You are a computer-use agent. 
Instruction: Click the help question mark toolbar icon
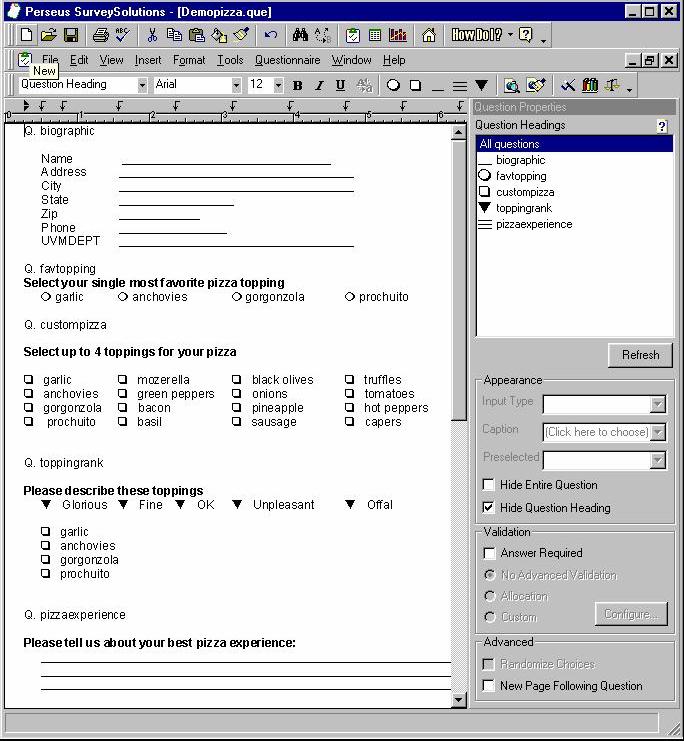pyautogui.click(x=526, y=35)
